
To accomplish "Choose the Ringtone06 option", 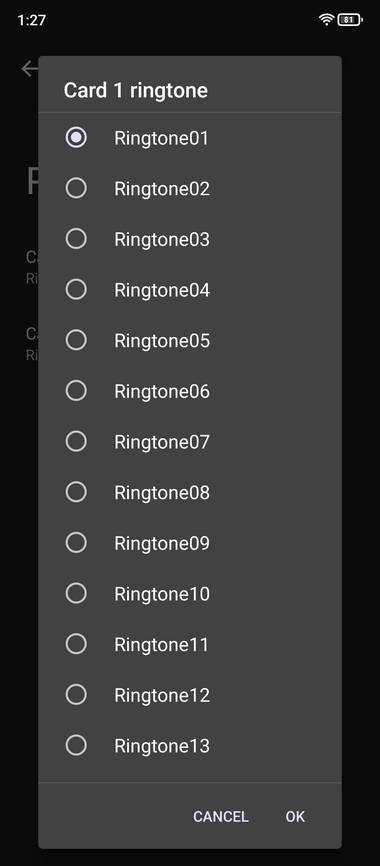I will (189, 391).
